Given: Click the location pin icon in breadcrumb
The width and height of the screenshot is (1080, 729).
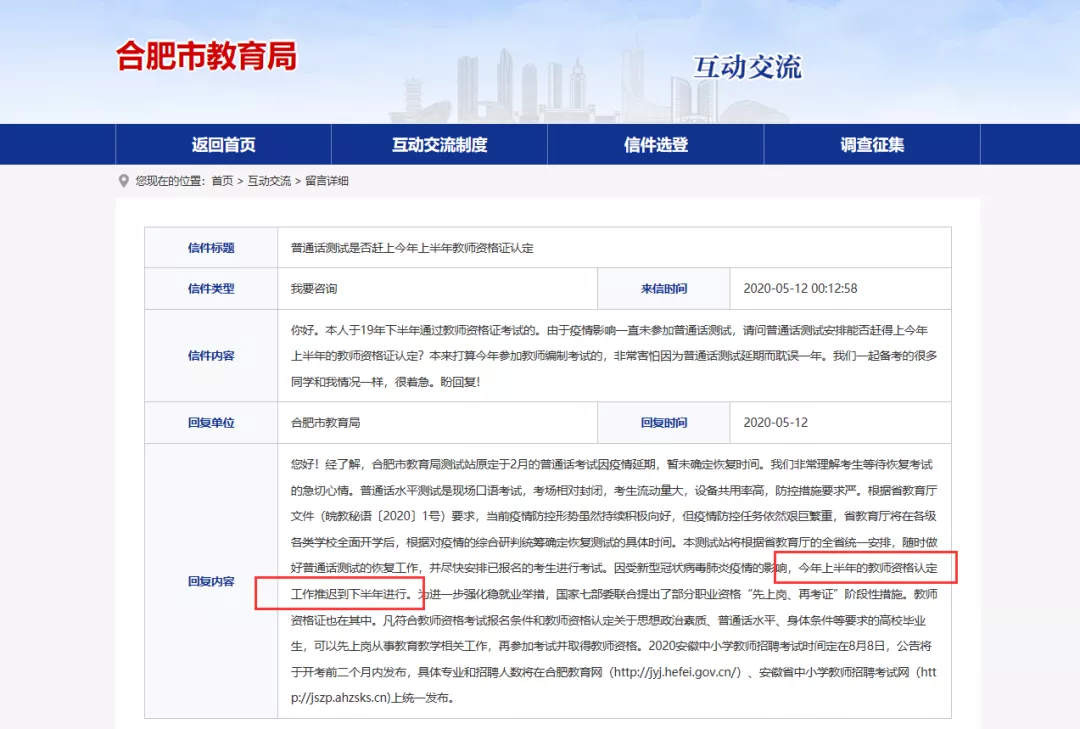Looking at the screenshot, I should click(x=125, y=181).
